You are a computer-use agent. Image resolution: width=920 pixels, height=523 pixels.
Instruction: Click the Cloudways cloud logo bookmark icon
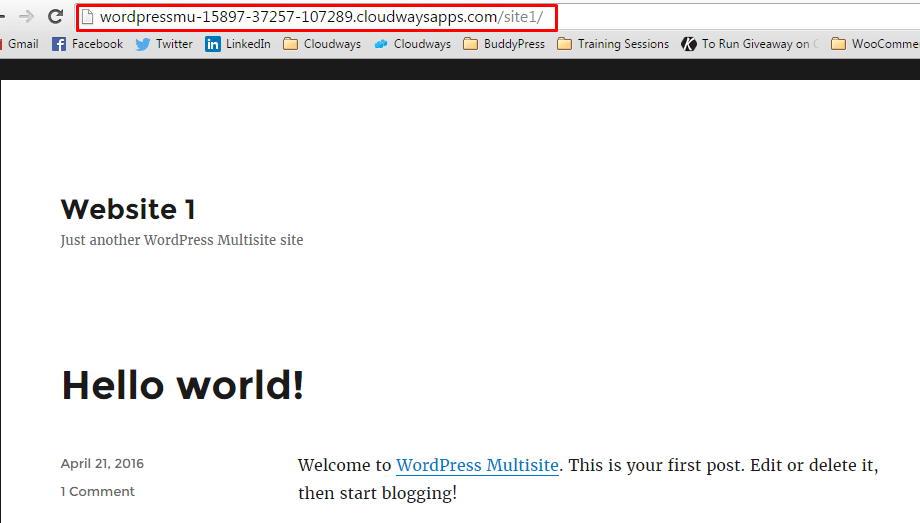(x=381, y=44)
